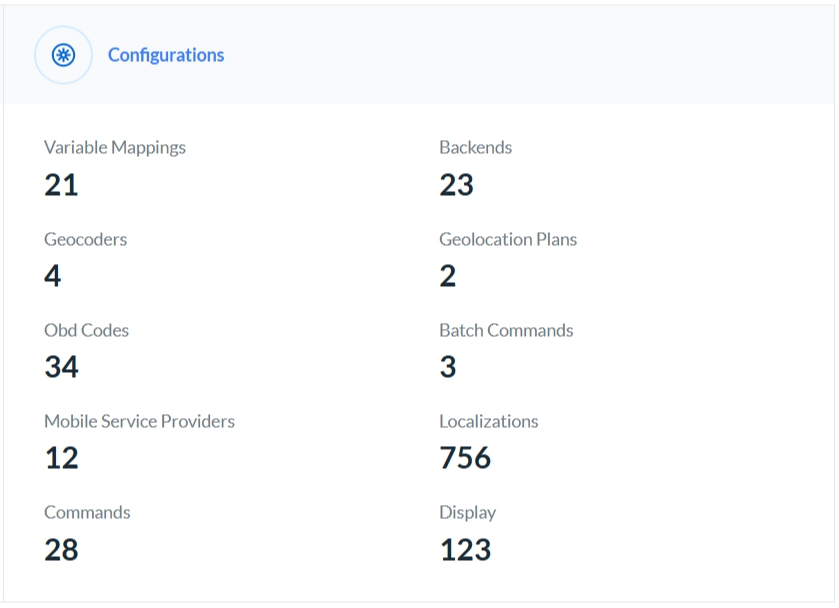Go to Obd Codes
Viewport: 839px width, 608px height.
pos(86,330)
